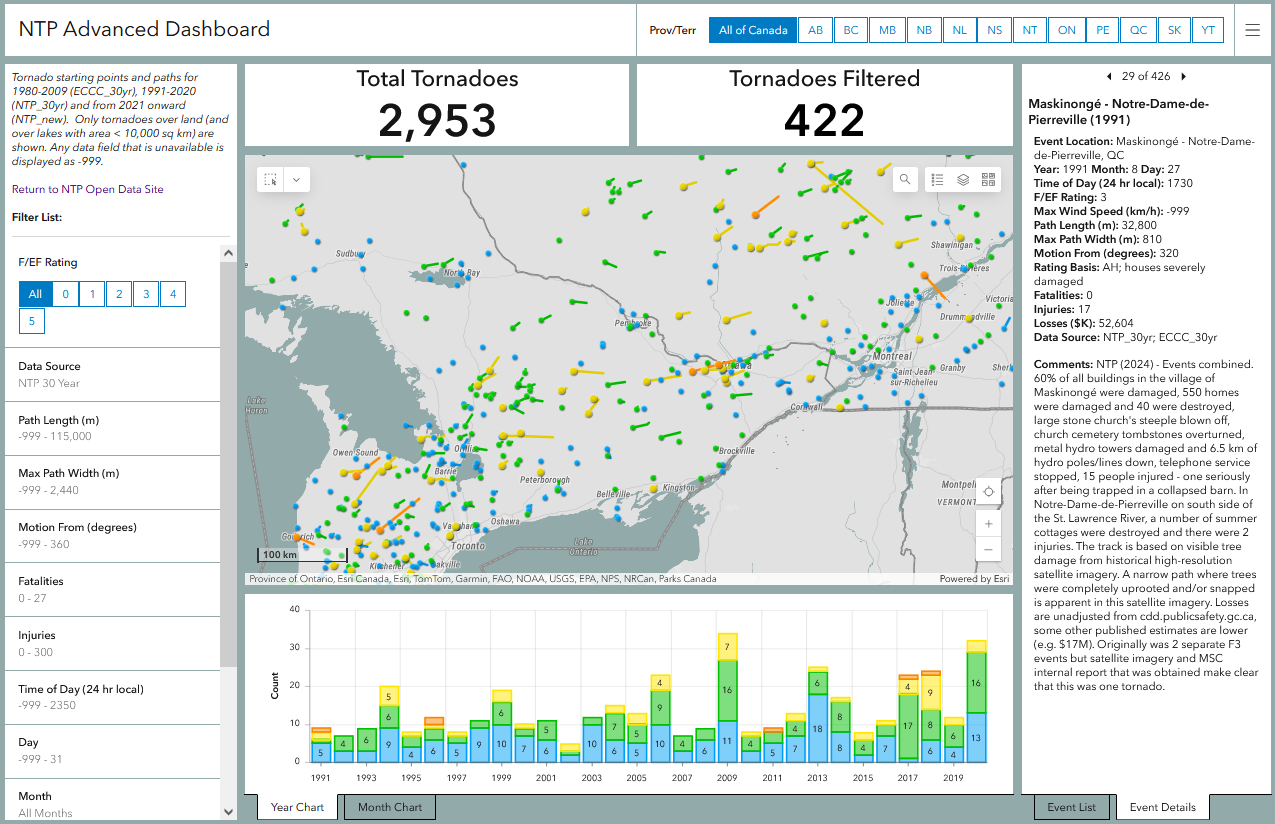Viewport: 1275px width, 824px height.
Task: Open the hamburger menu at top right
Action: (1252, 30)
